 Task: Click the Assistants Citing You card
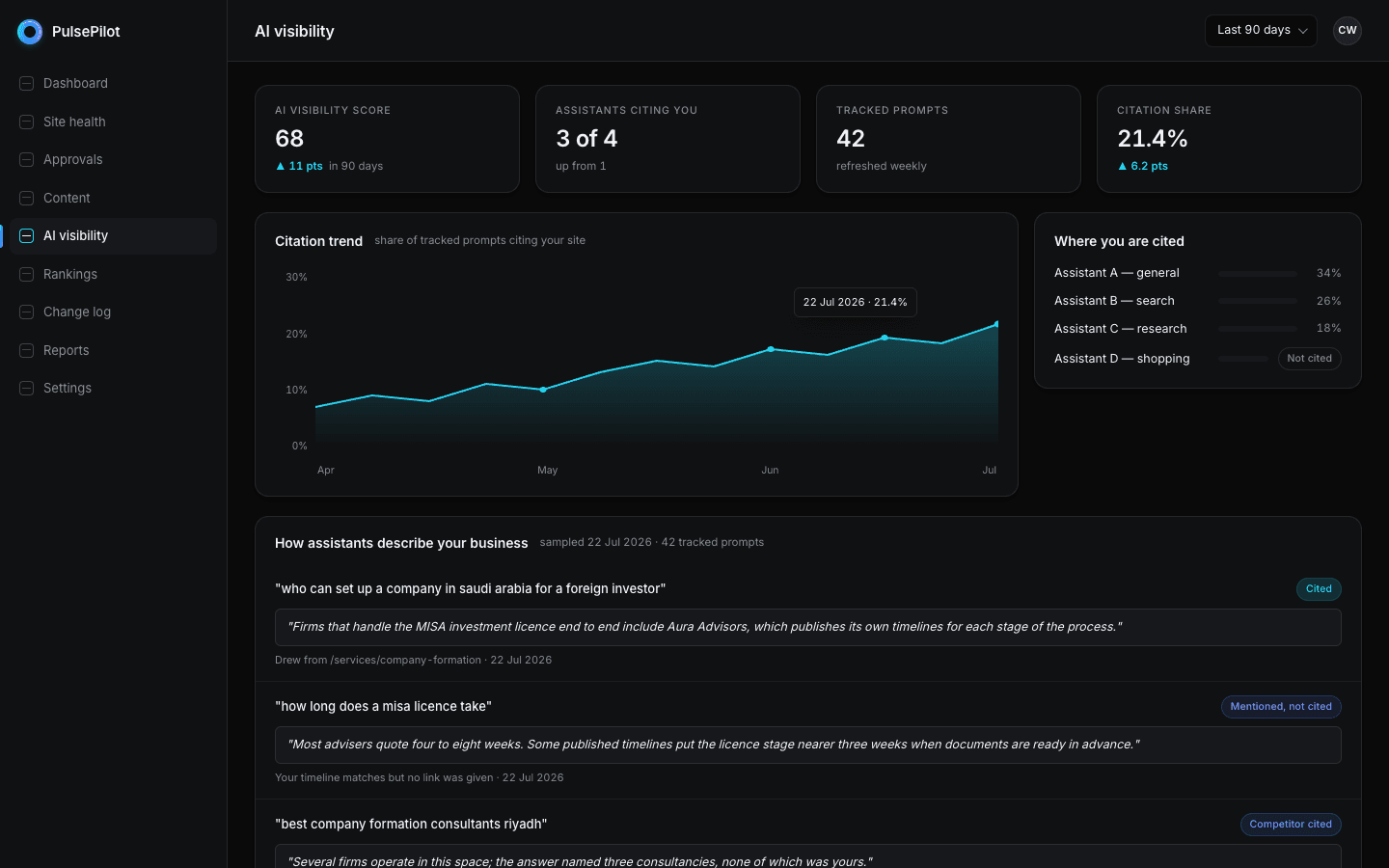(x=667, y=139)
